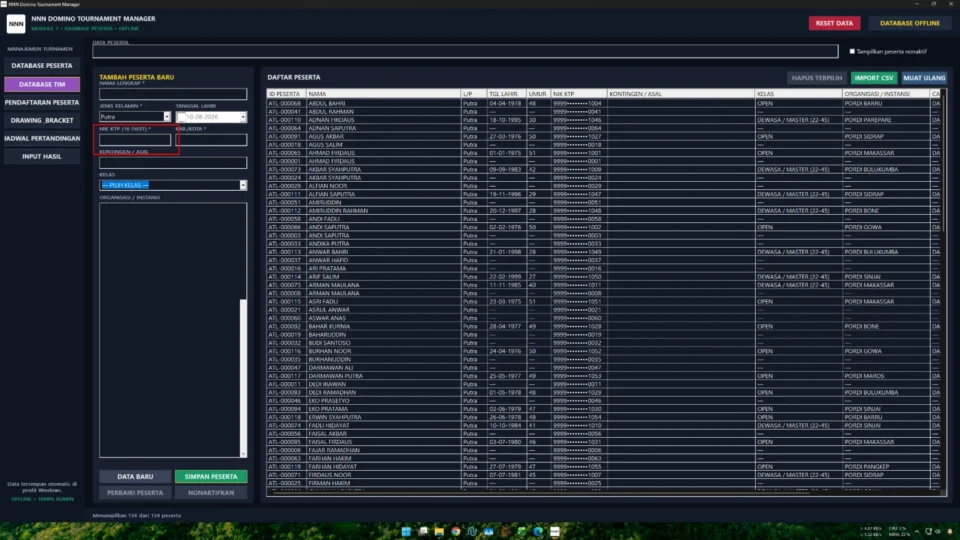Launch Google Chrome from the taskbar
The image size is (960, 540).
456,531
